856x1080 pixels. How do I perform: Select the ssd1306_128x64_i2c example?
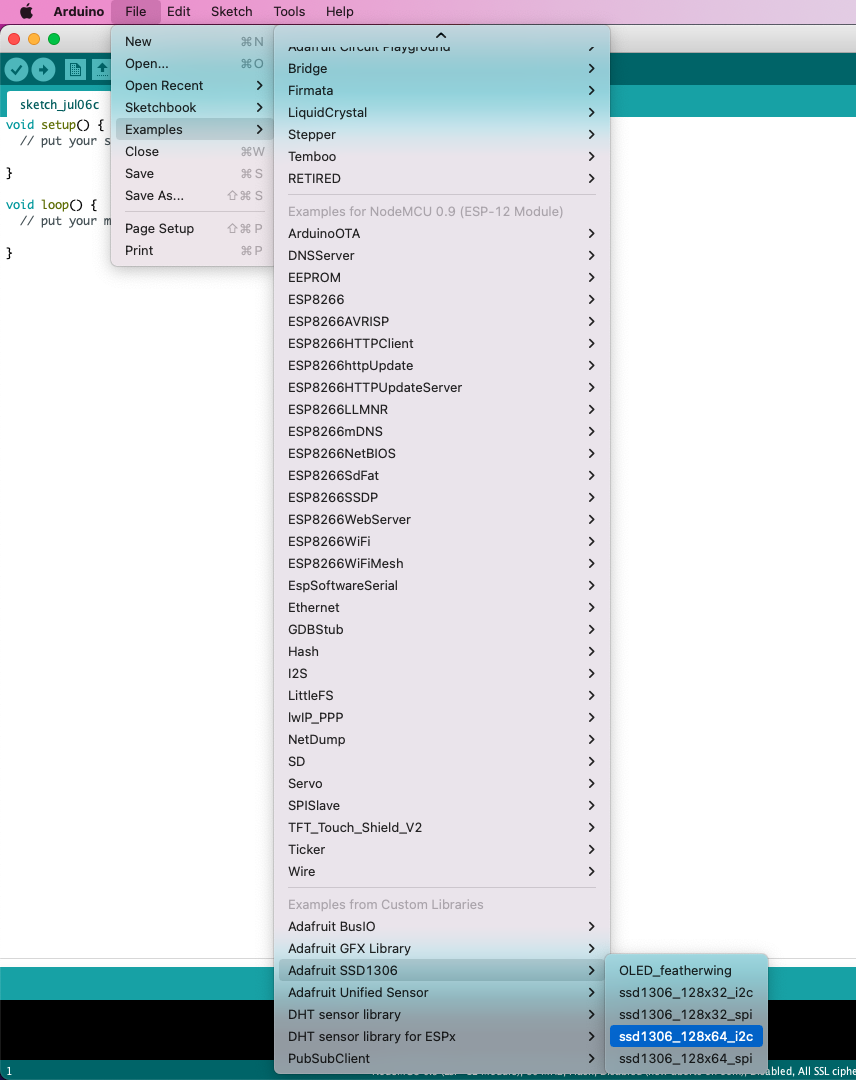coord(686,1036)
